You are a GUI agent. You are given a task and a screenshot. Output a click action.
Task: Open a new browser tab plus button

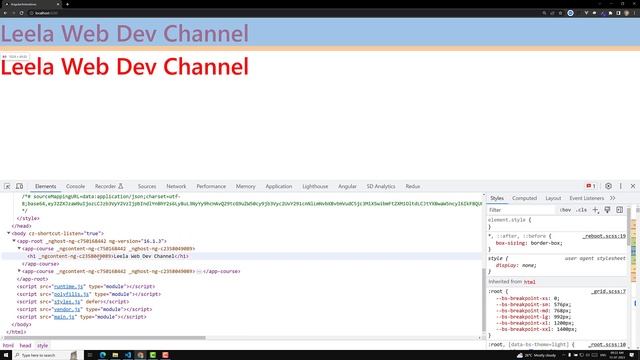tap(67, 4)
